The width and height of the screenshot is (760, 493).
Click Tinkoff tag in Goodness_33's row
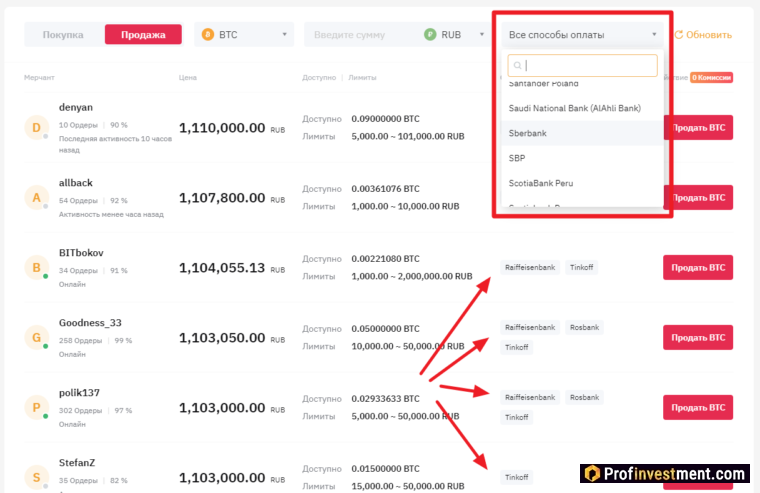pos(516,348)
